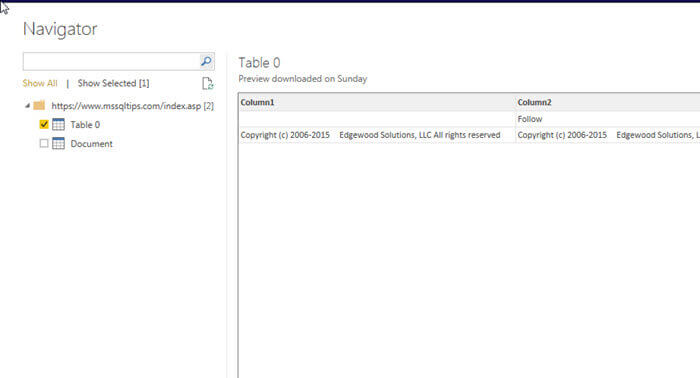This screenshot has width=700, height=378.
Task: Click the Table 0 table icon
Action: 58,125
